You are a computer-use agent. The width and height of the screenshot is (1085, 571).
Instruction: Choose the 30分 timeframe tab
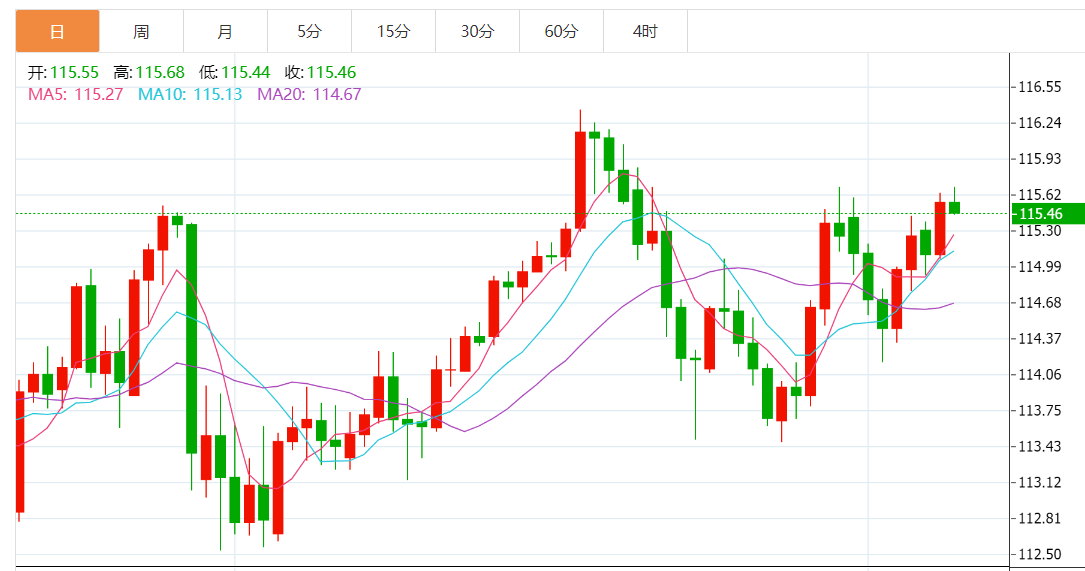pyautogui.click(x=477, y=32)
